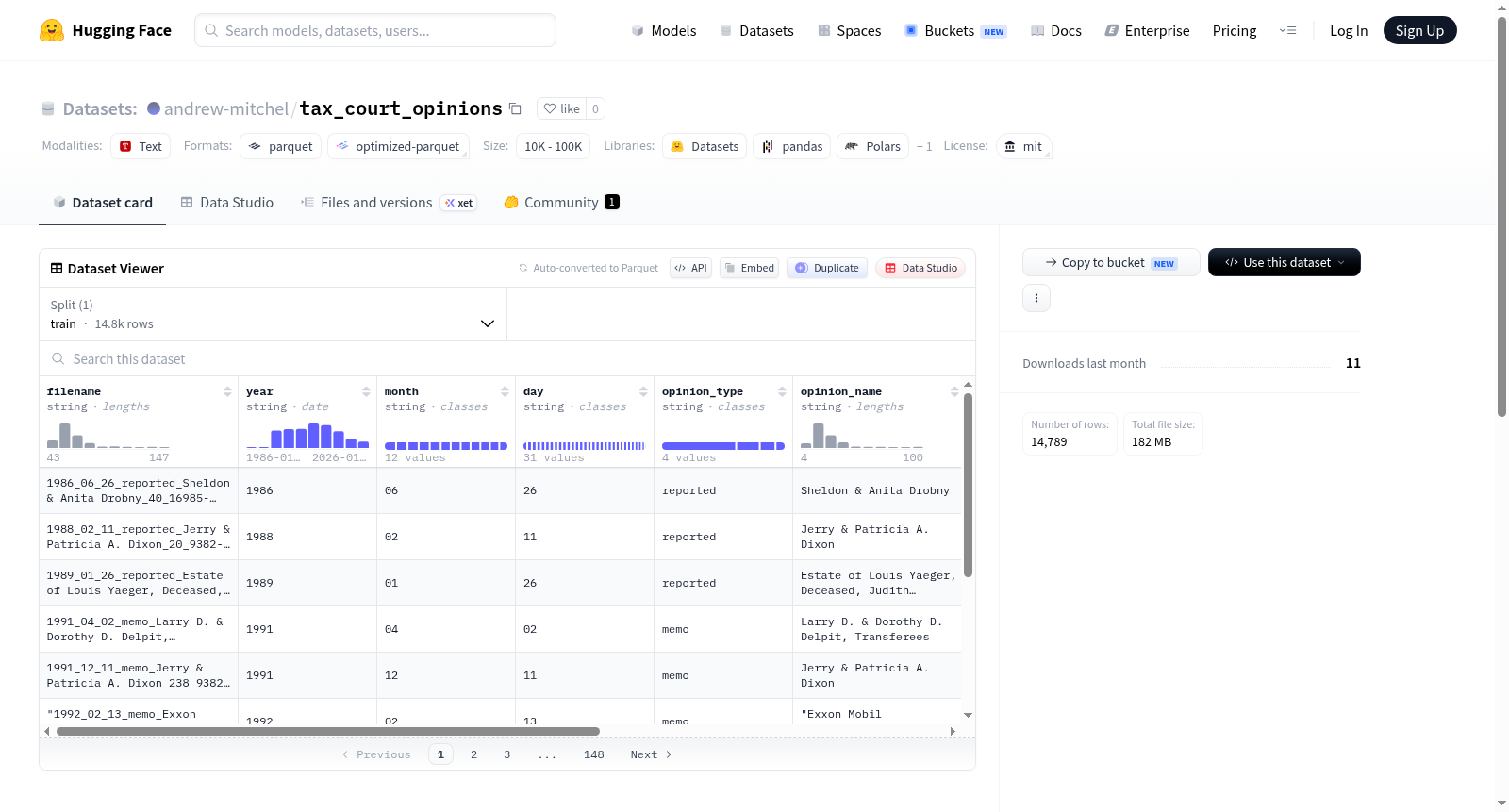The image size is (1509, 812).
Task: Click the table vertical scrollbar
Action: tap(968, 485)
